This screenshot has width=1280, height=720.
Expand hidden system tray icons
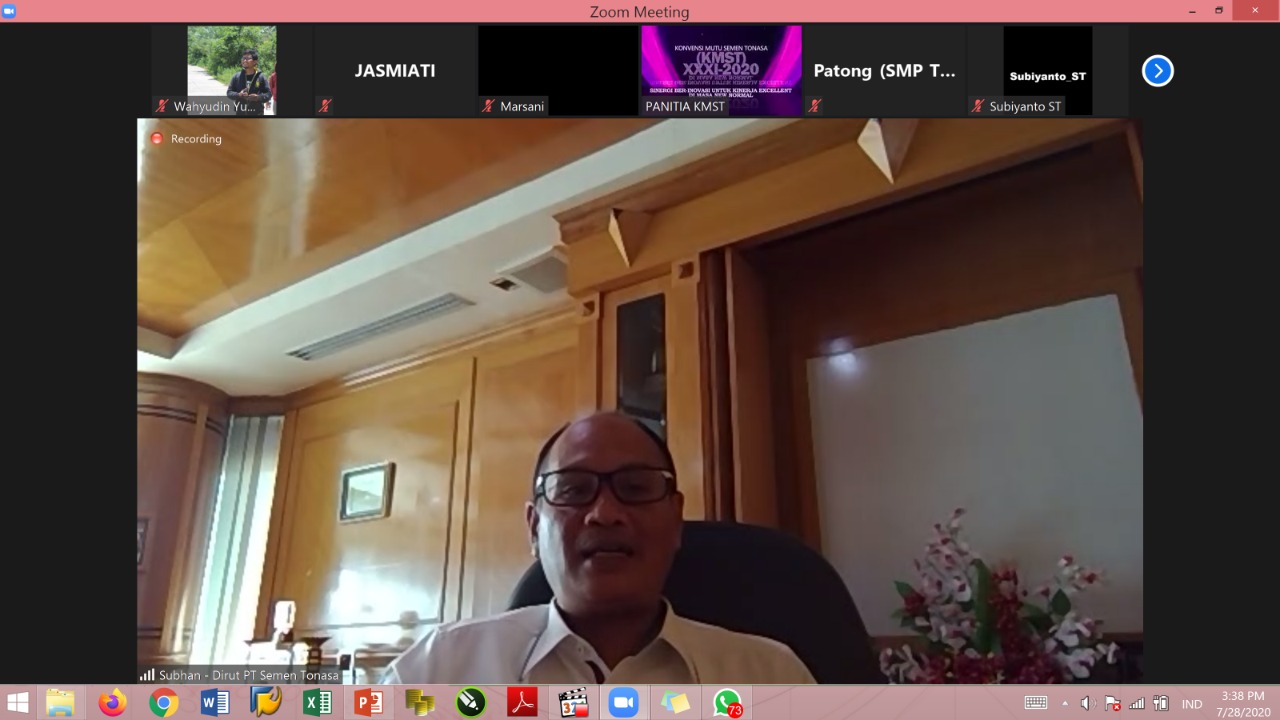point(1064,703)
